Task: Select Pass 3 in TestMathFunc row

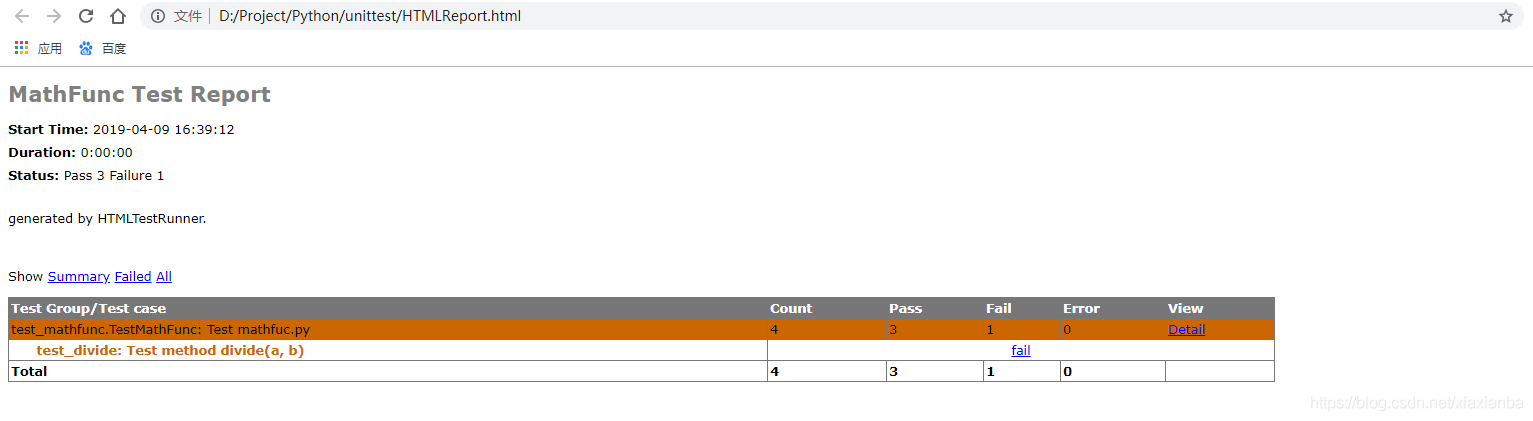Action: [x=893, y=329]
